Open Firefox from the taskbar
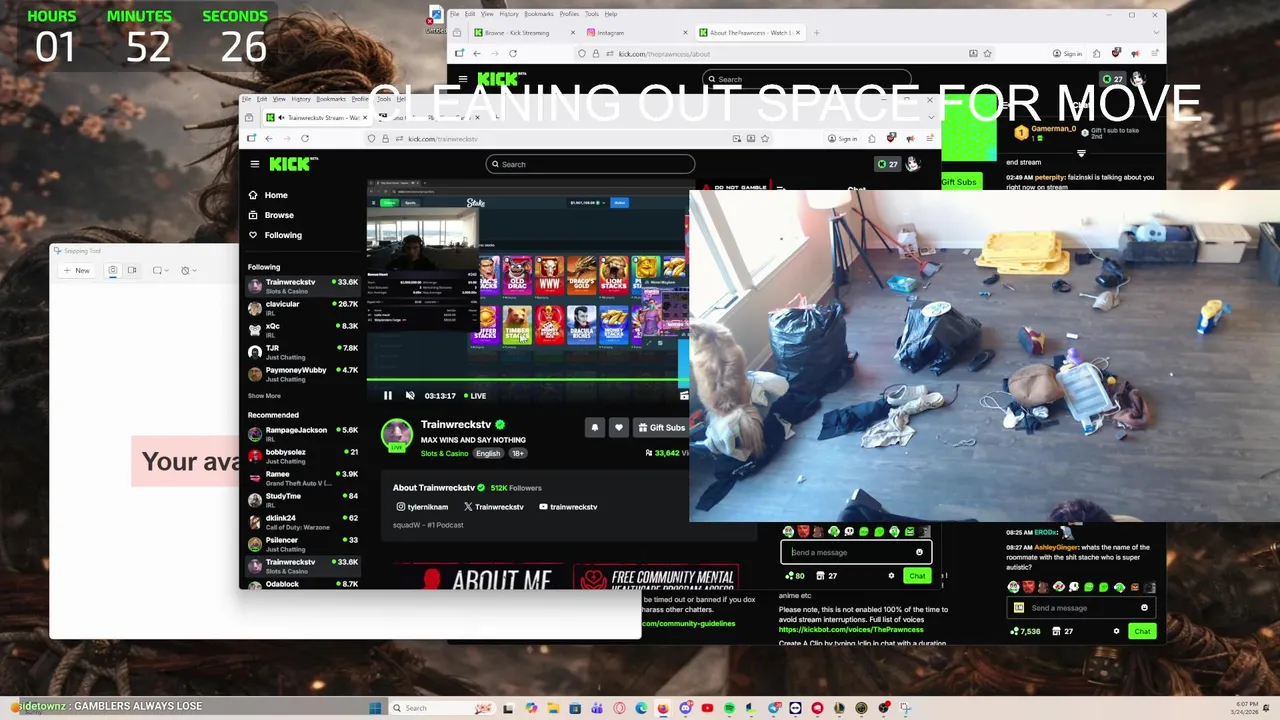This screenshot has width=1280, height=720. click(x=663, y=708)
